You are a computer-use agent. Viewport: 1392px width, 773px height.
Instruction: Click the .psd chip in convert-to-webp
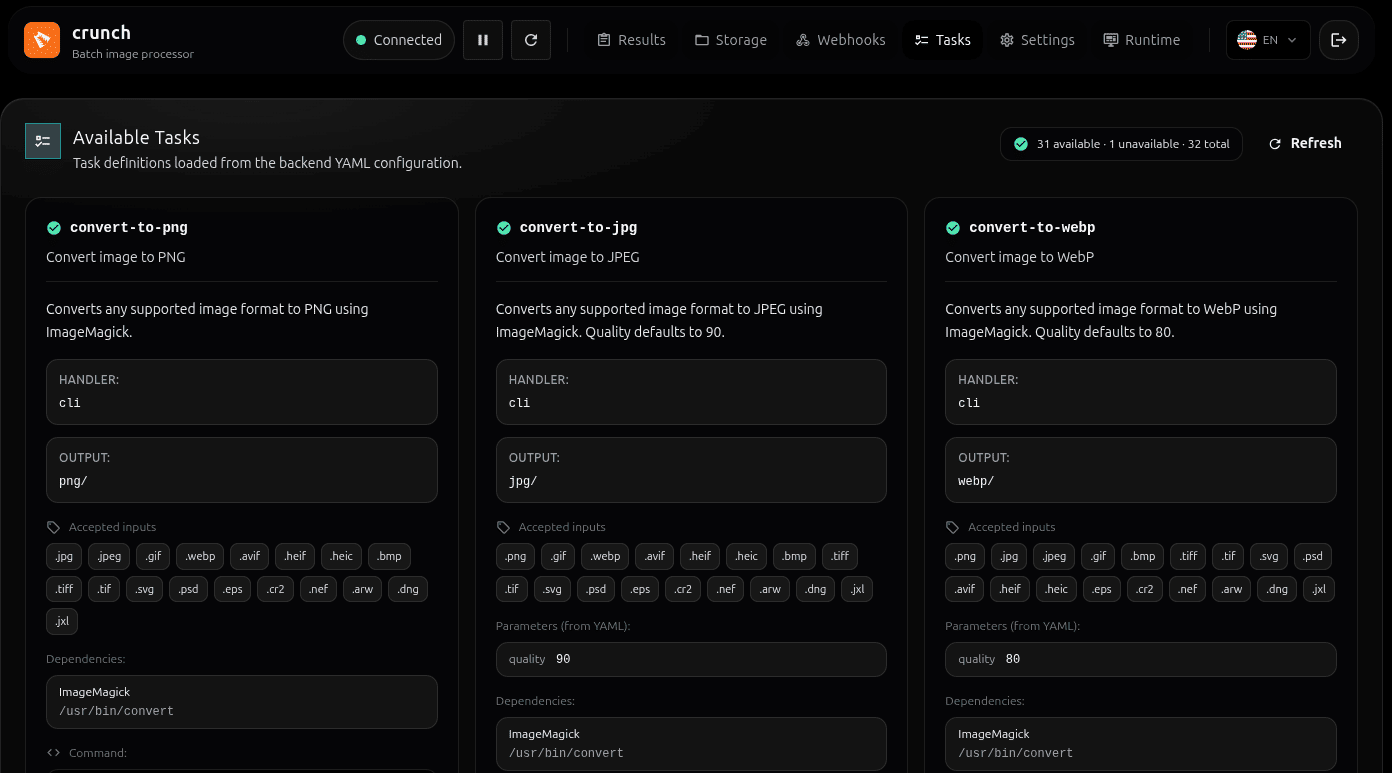(1313, 557)
